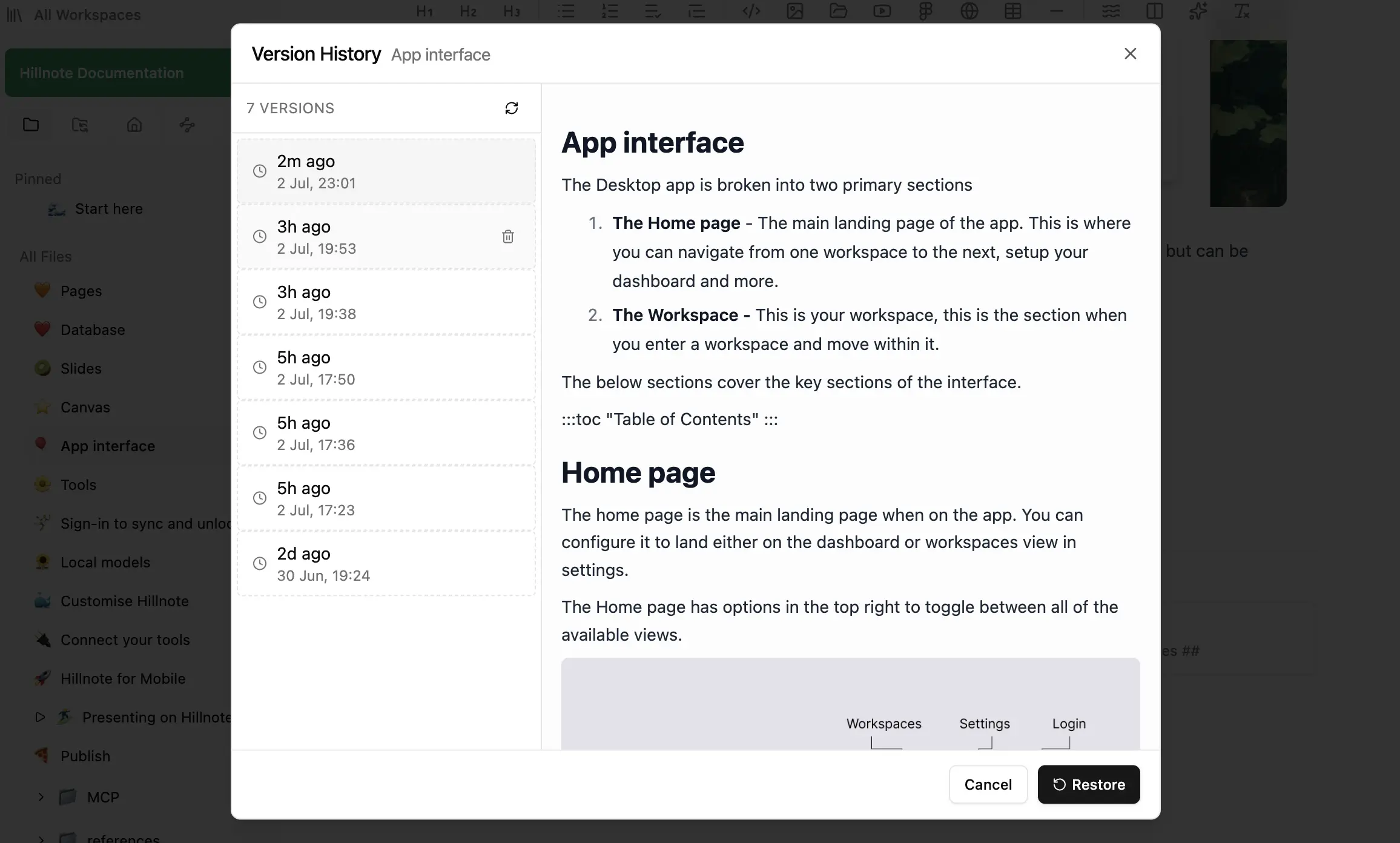Apply Heading 1 formatting

click(424, 11)
